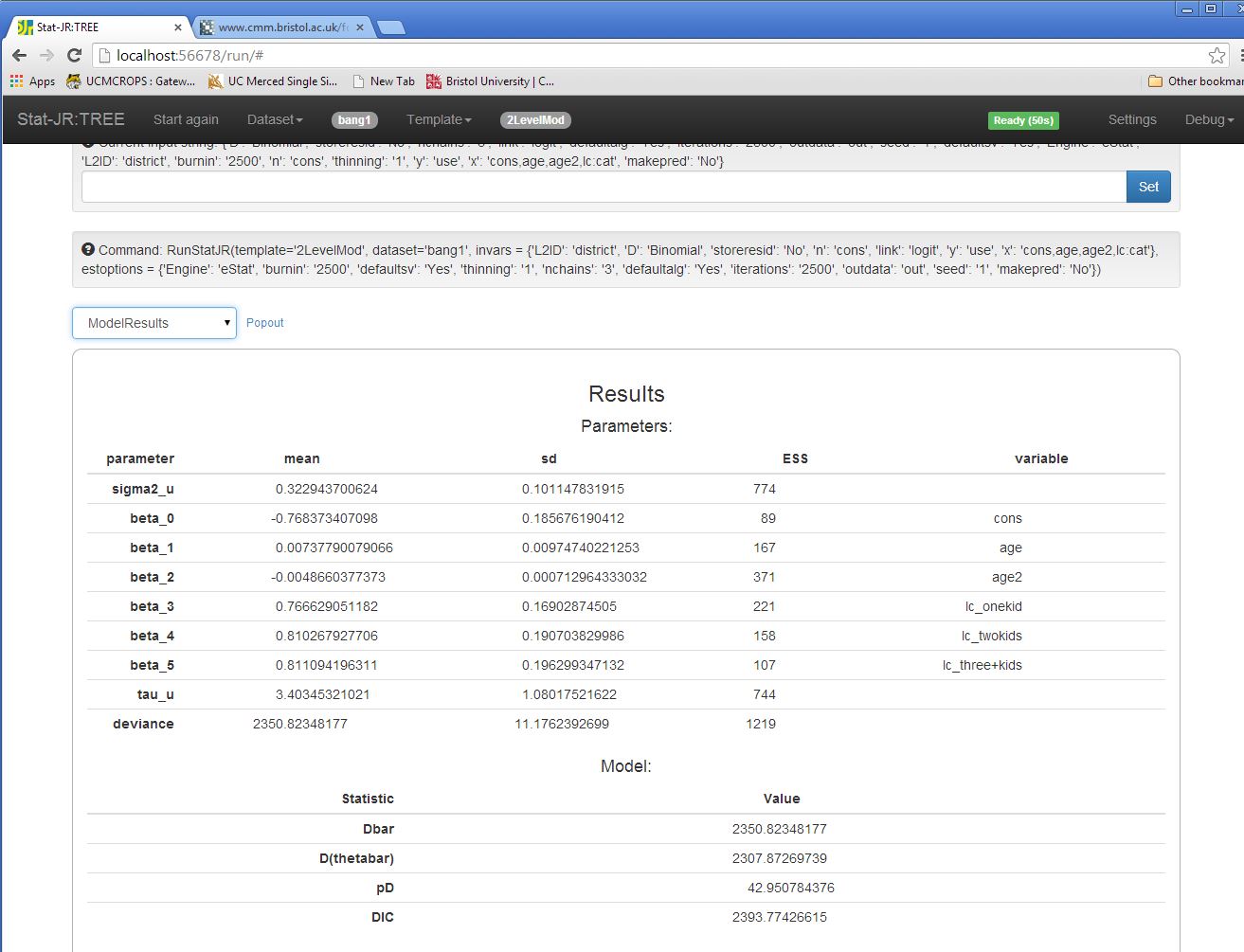Click the input string text field
1244x952 pixels.
(604, 187)
